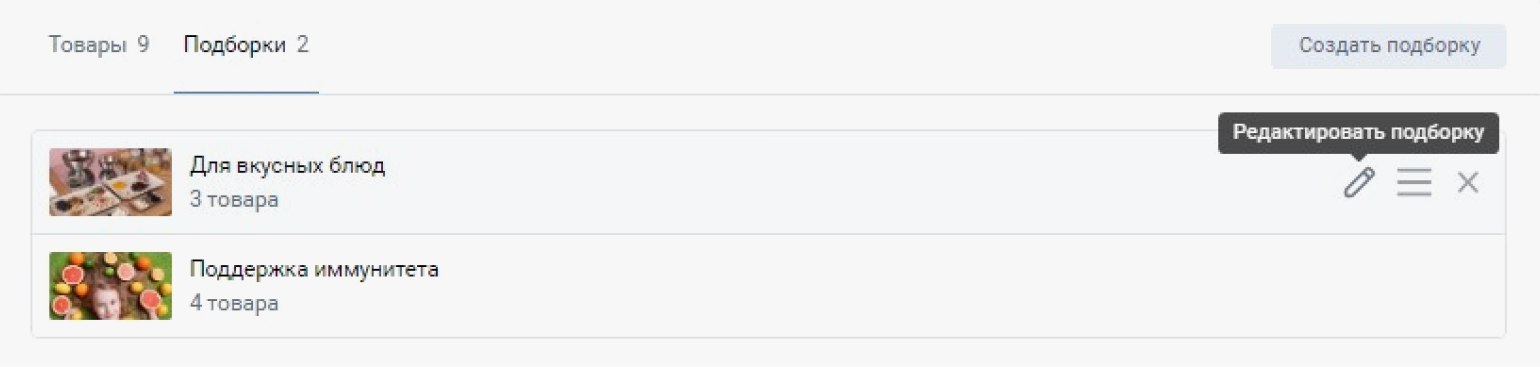Click the "Создать подборку" button
The image size is (1540, 367).
pos(1388,46)
